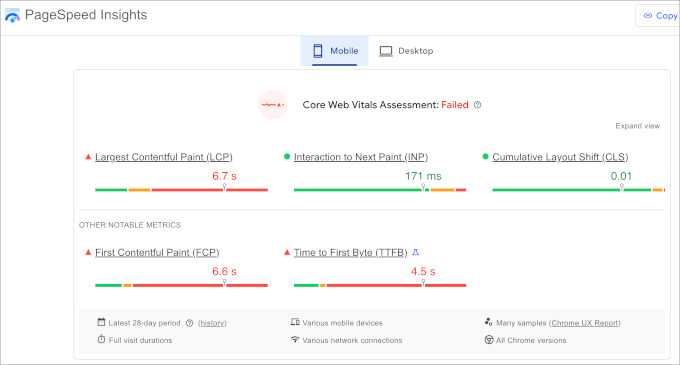This screenshot has height=365, width=680.
Task: Click the TTFB distribution bar marker
Action: click(x=423, y=283)
